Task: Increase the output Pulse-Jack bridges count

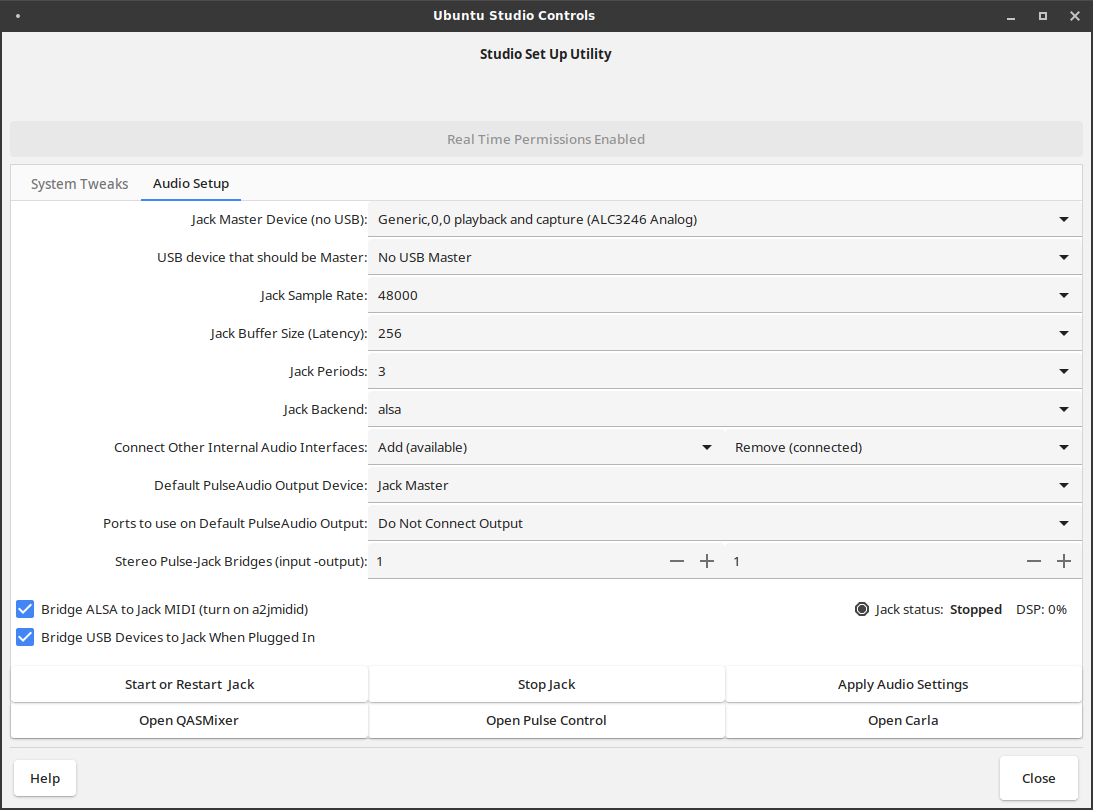Action: (x=1064, y=561)
